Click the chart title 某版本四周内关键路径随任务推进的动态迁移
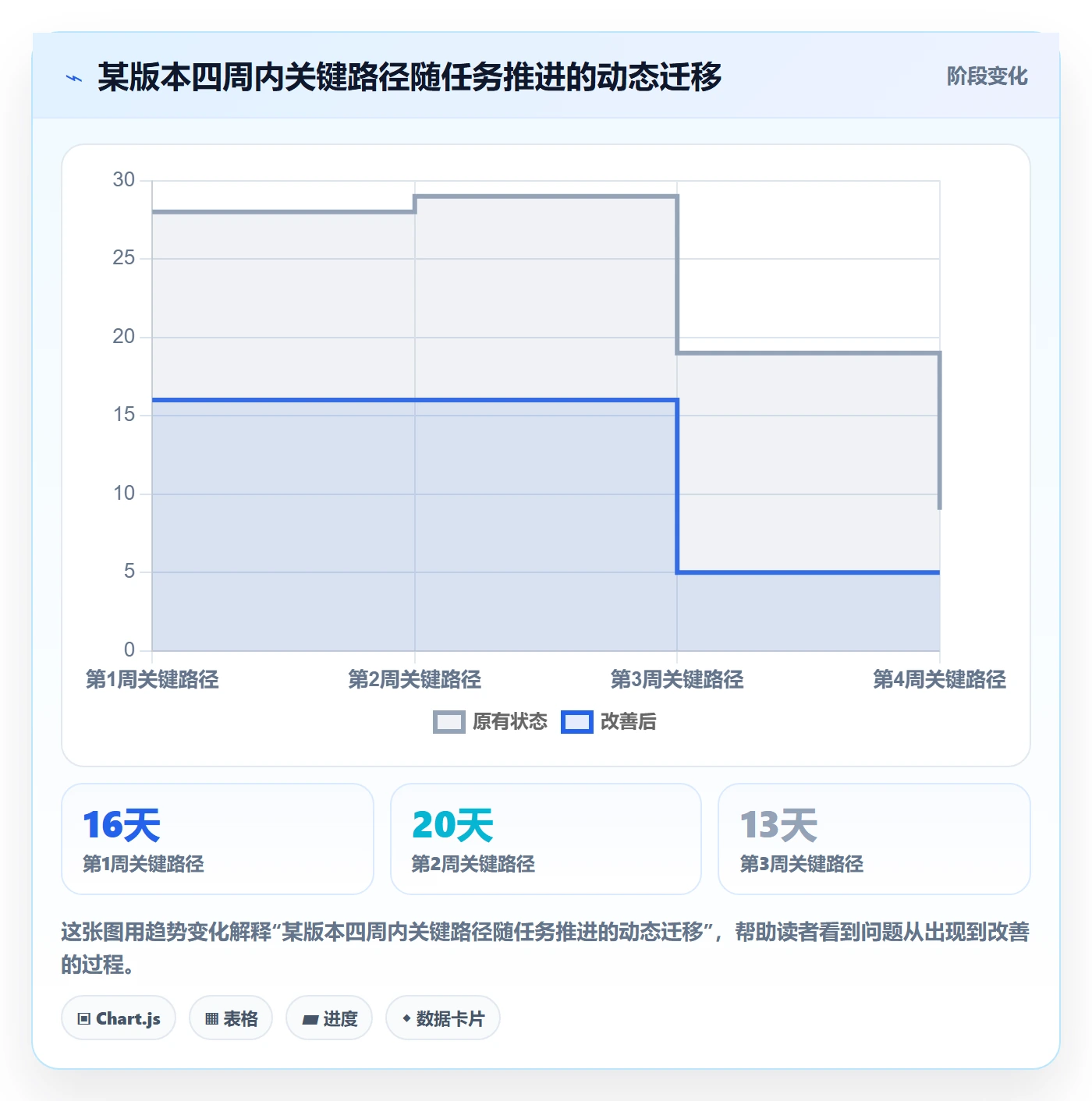This screenshot has width=1092, height=1101. point(409,77)
